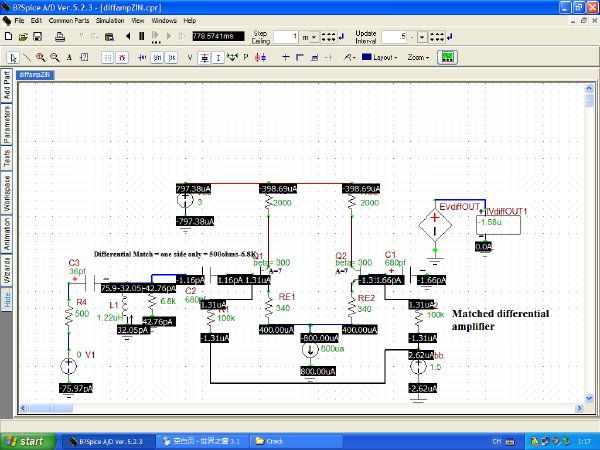Click the Step Ceiling value field
600x450 pixels.
point(286,37)
